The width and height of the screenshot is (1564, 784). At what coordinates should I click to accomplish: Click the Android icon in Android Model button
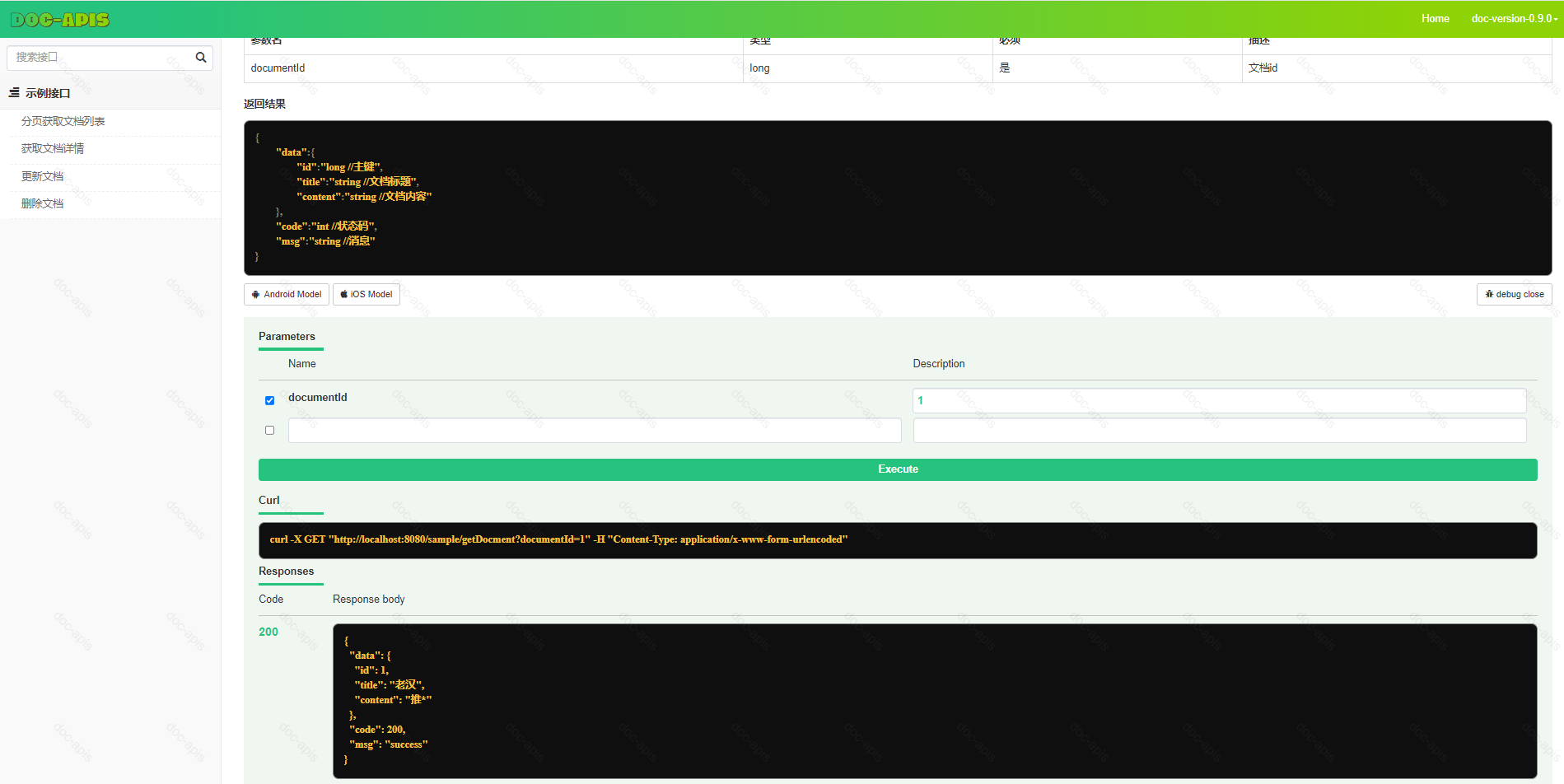point(255,295)
